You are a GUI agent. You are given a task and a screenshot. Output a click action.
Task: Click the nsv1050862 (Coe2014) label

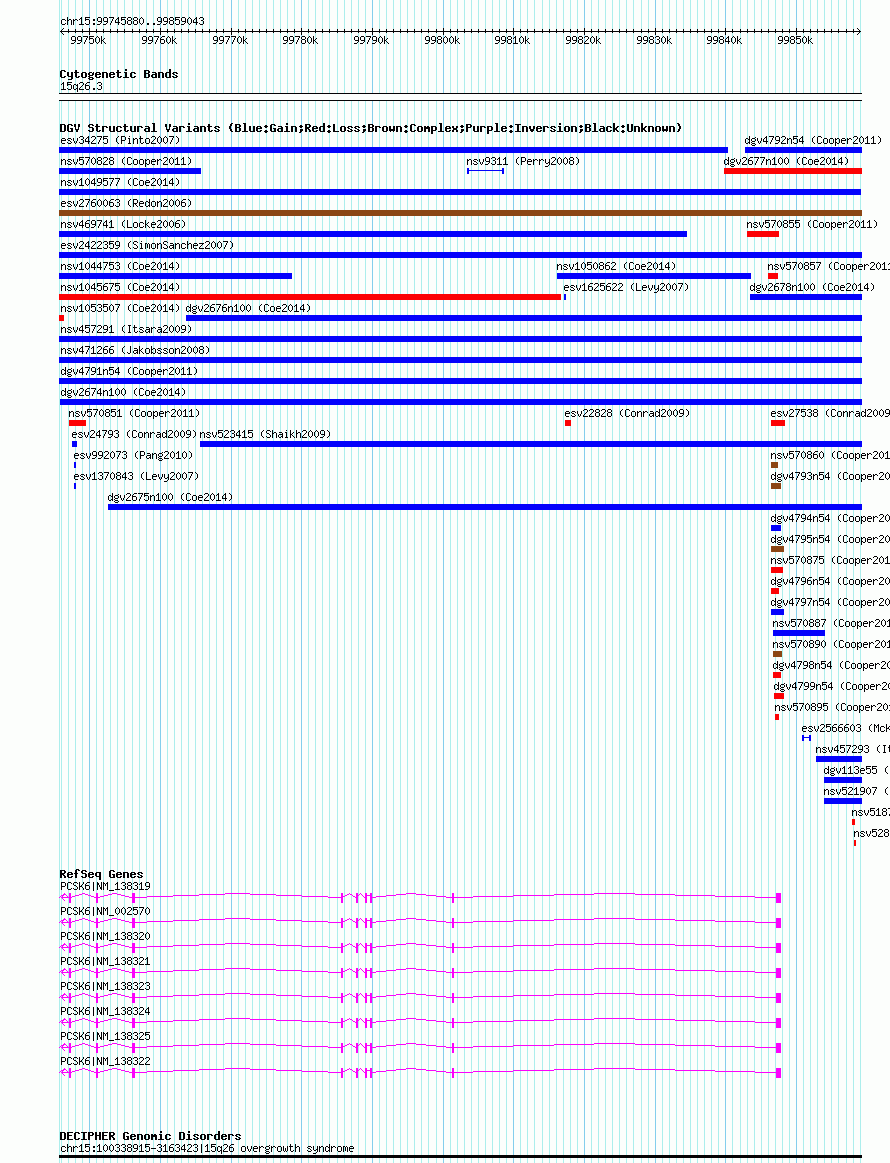[x=616, y=266]
